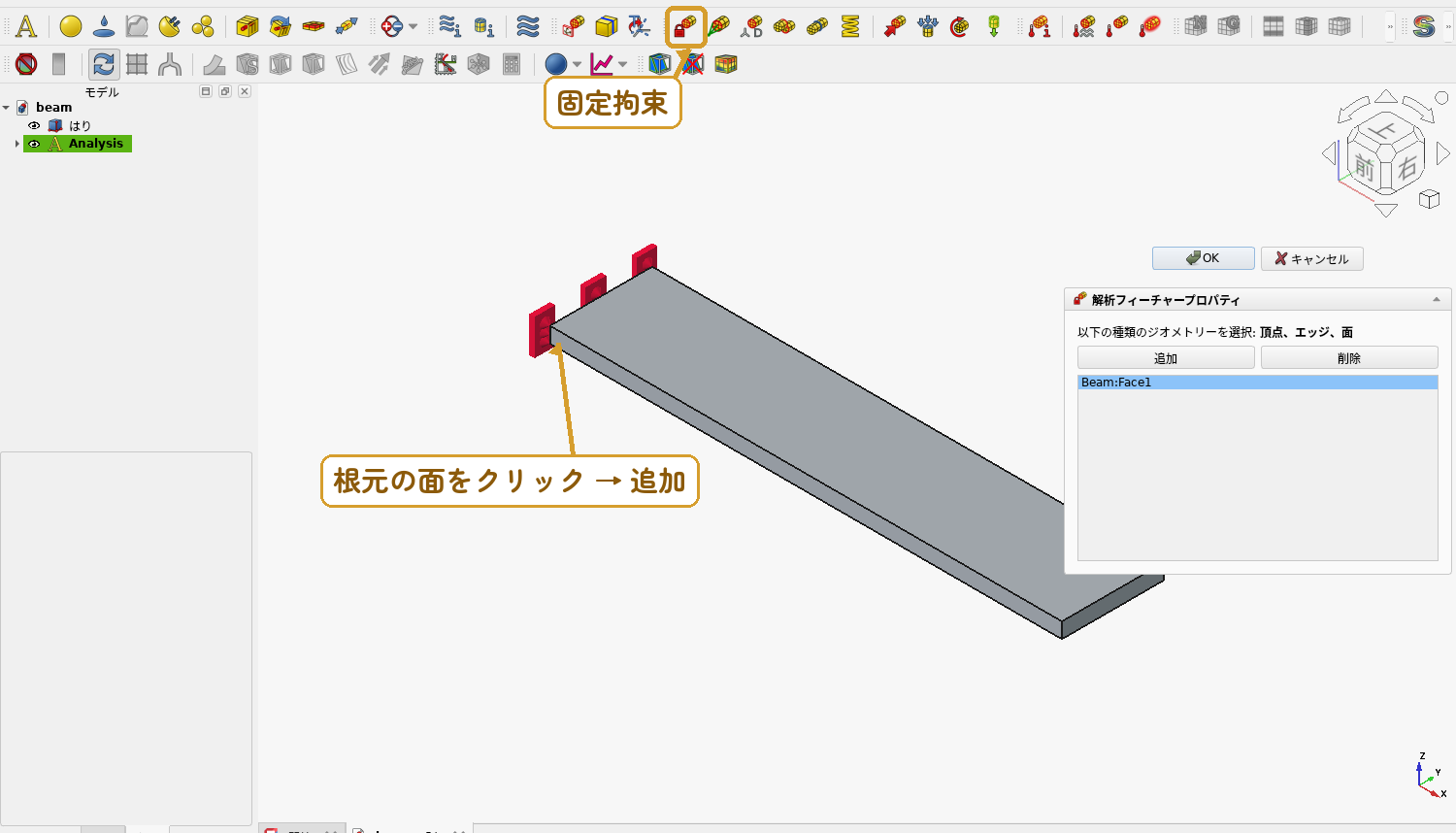Open the line chart dropdown arrow
1456x833 pixels.
pos(622,64)
